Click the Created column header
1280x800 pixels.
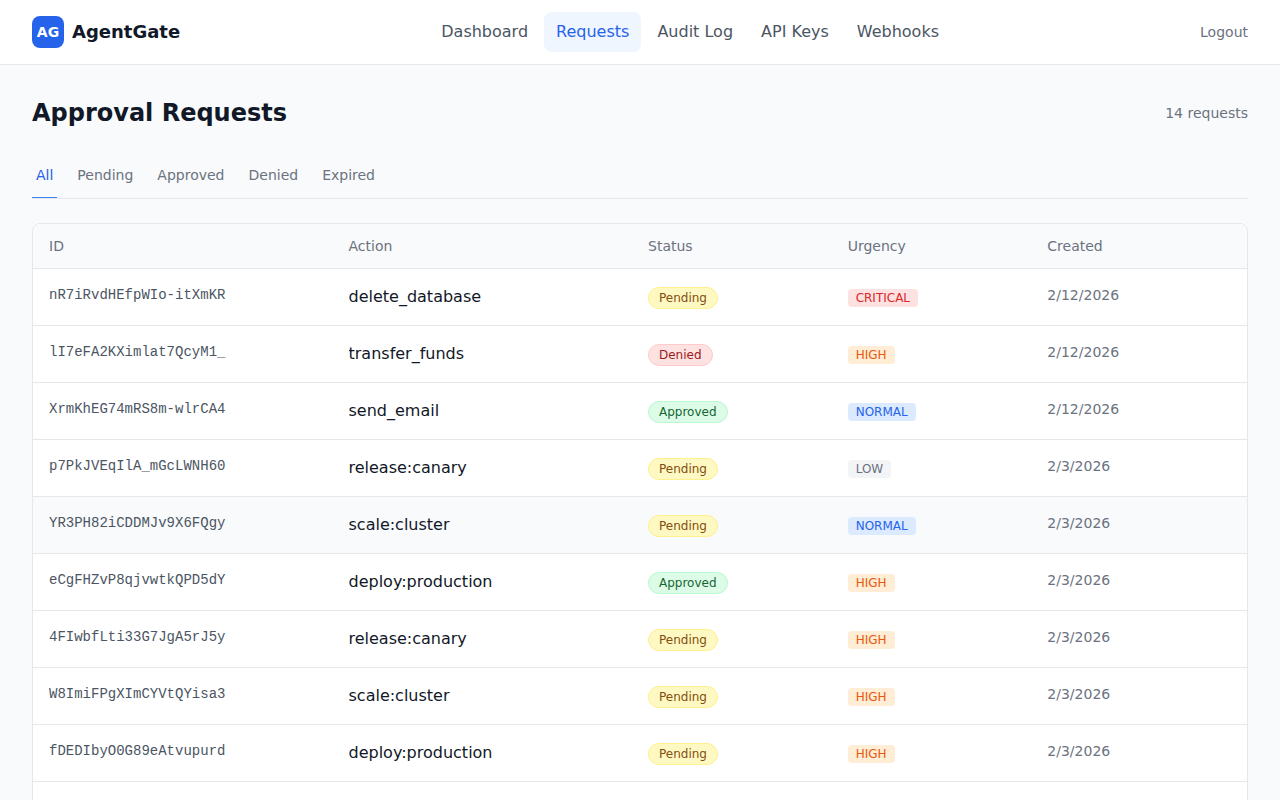(1075, 246)
